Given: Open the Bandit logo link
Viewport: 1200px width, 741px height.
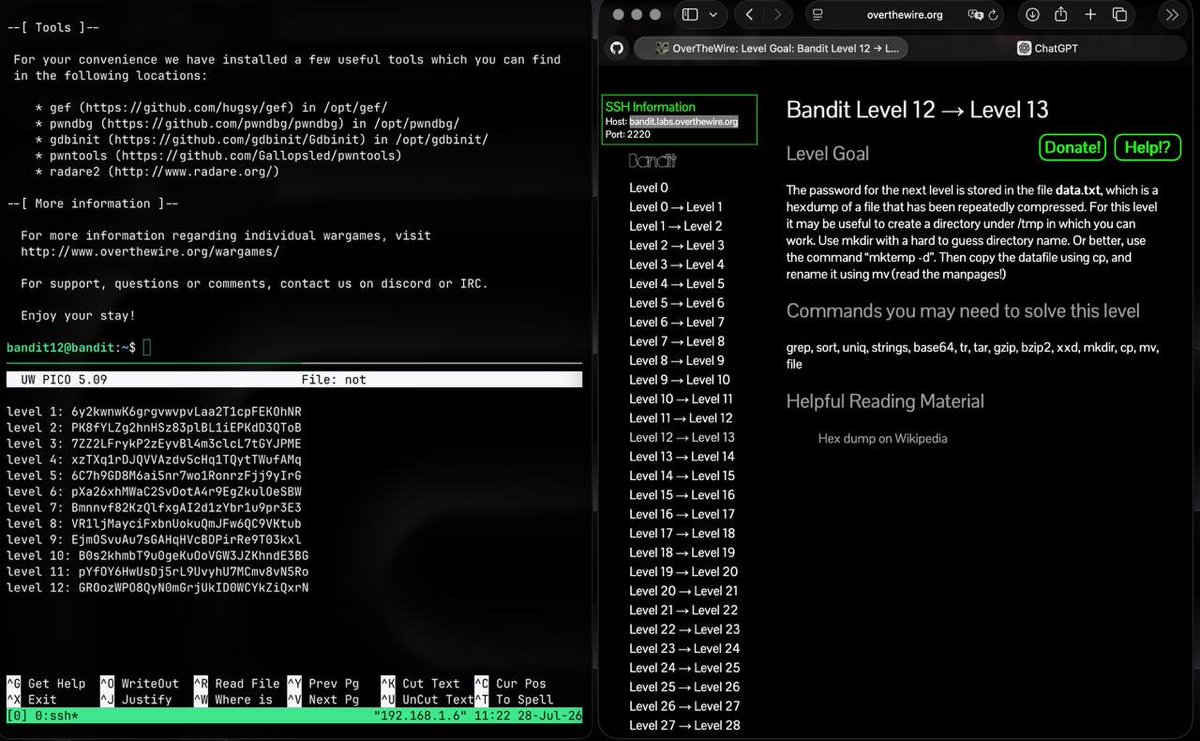Looking at the screenshot, I should click(652, 160).
